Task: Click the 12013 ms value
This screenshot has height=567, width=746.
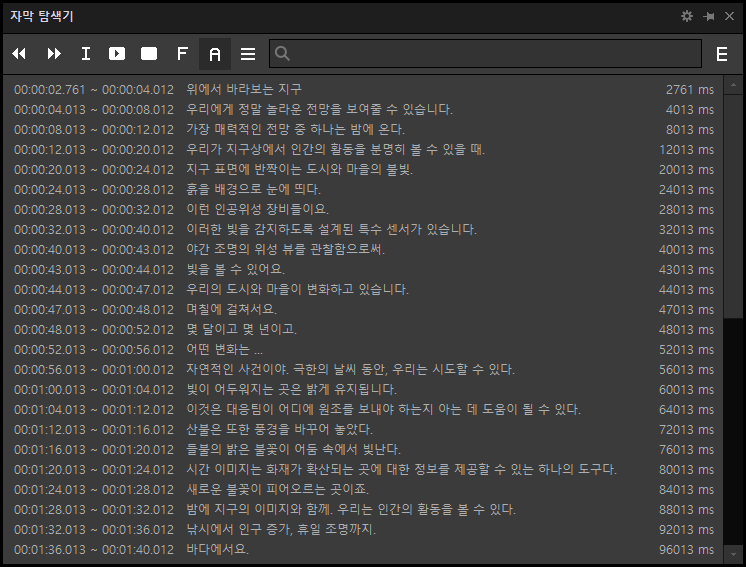Action: click(x=687, y=149)
